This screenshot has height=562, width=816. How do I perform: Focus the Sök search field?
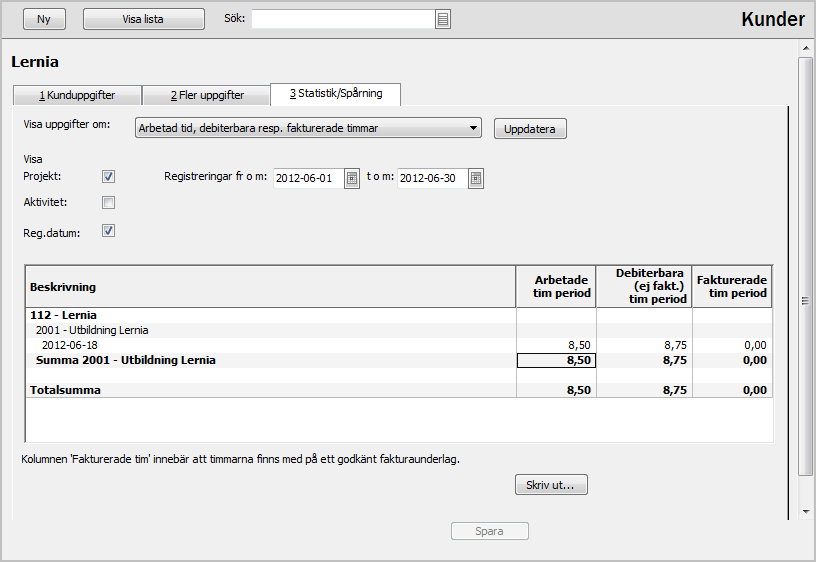click(x=343, y=19)
